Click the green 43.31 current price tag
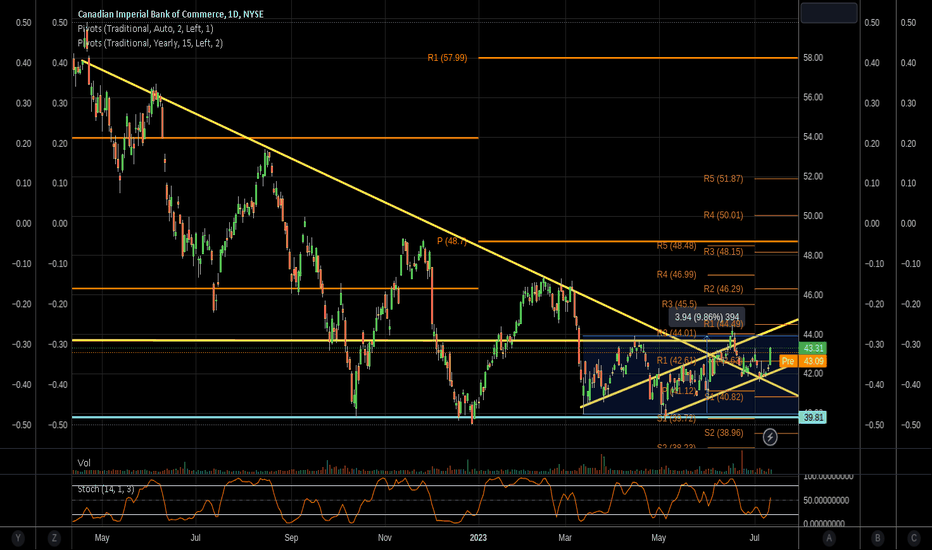932x550 pixels. 813,348
